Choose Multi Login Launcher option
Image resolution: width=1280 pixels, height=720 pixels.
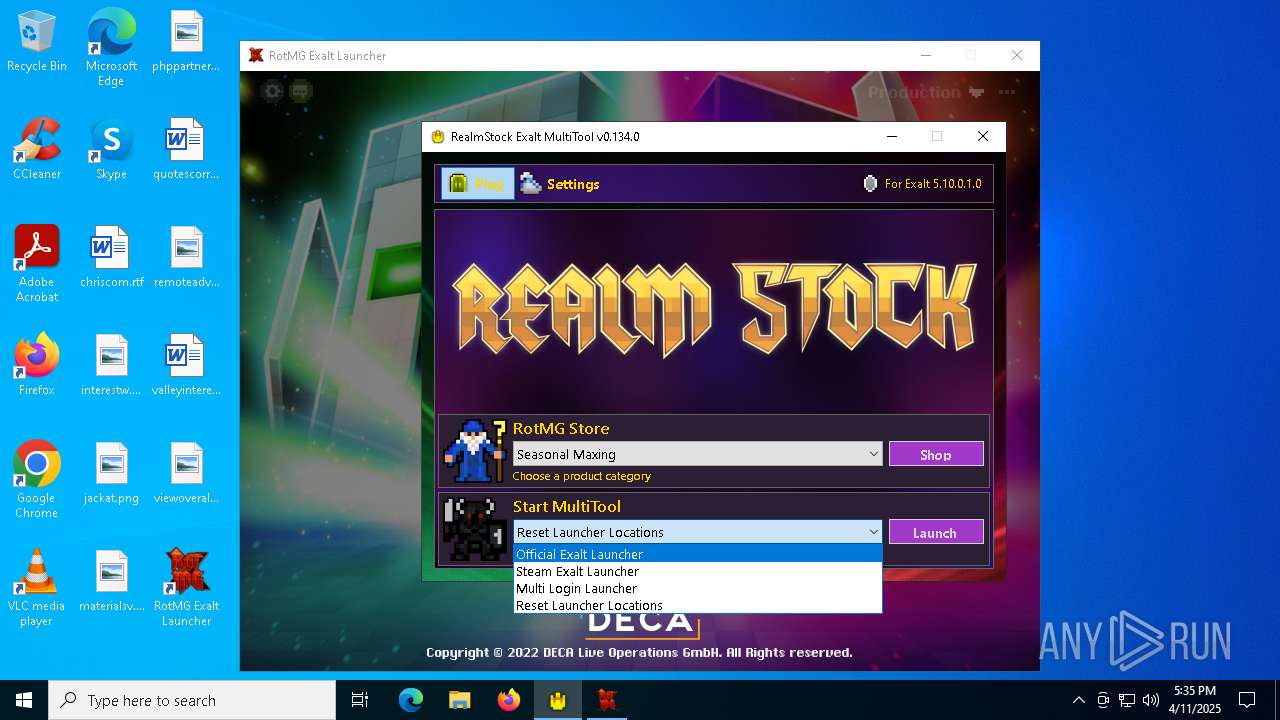pyautogui.click(x=698, y=588)
